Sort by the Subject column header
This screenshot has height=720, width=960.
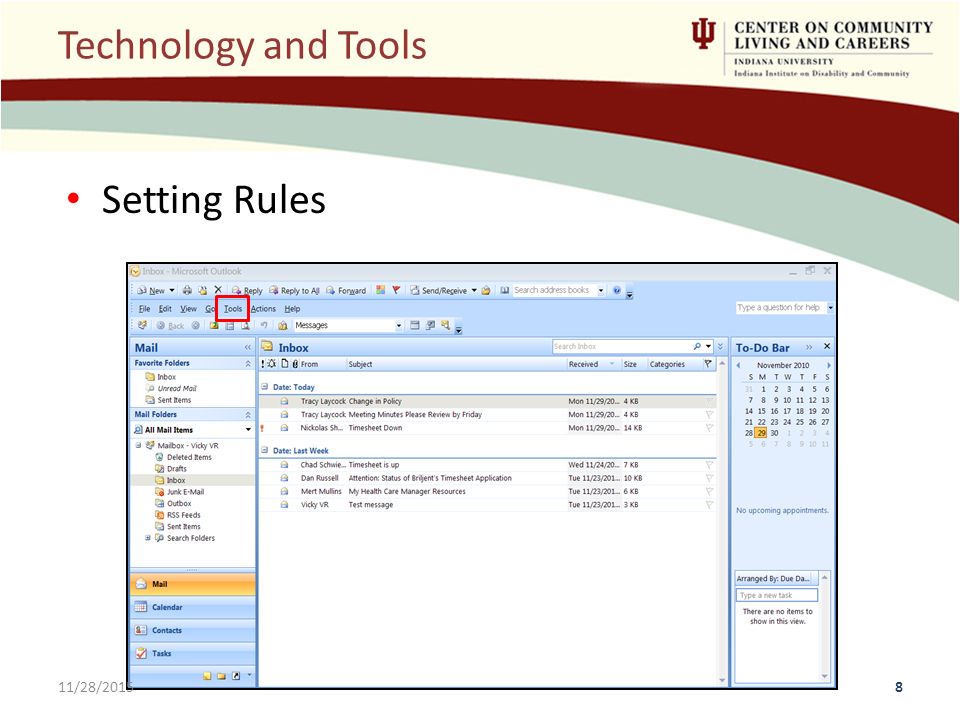click(x=457, y=364)
